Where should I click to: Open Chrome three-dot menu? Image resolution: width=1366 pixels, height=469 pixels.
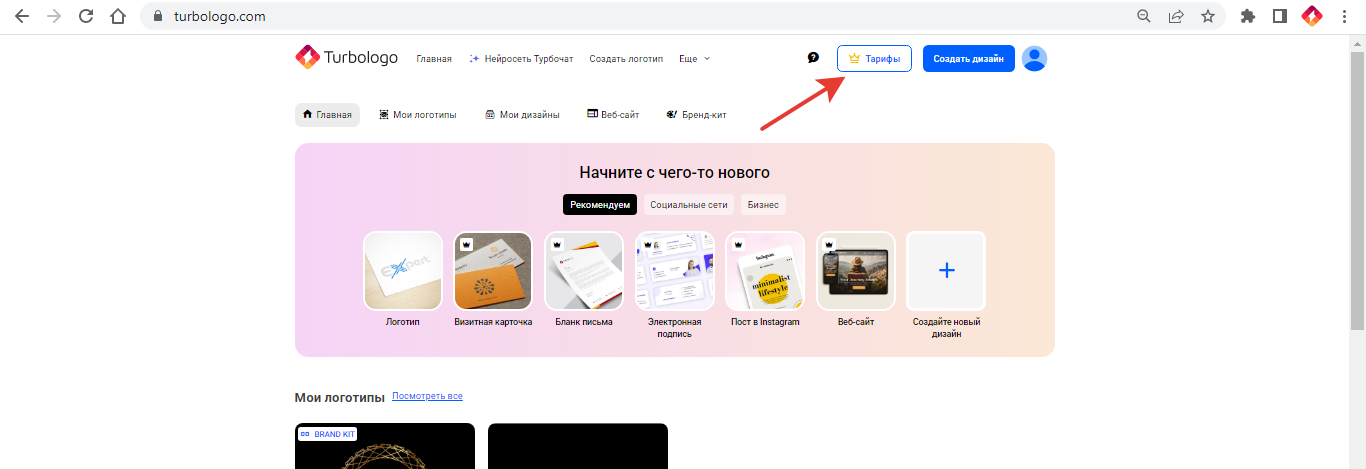pyautogui.click(x=1344, y=16)
